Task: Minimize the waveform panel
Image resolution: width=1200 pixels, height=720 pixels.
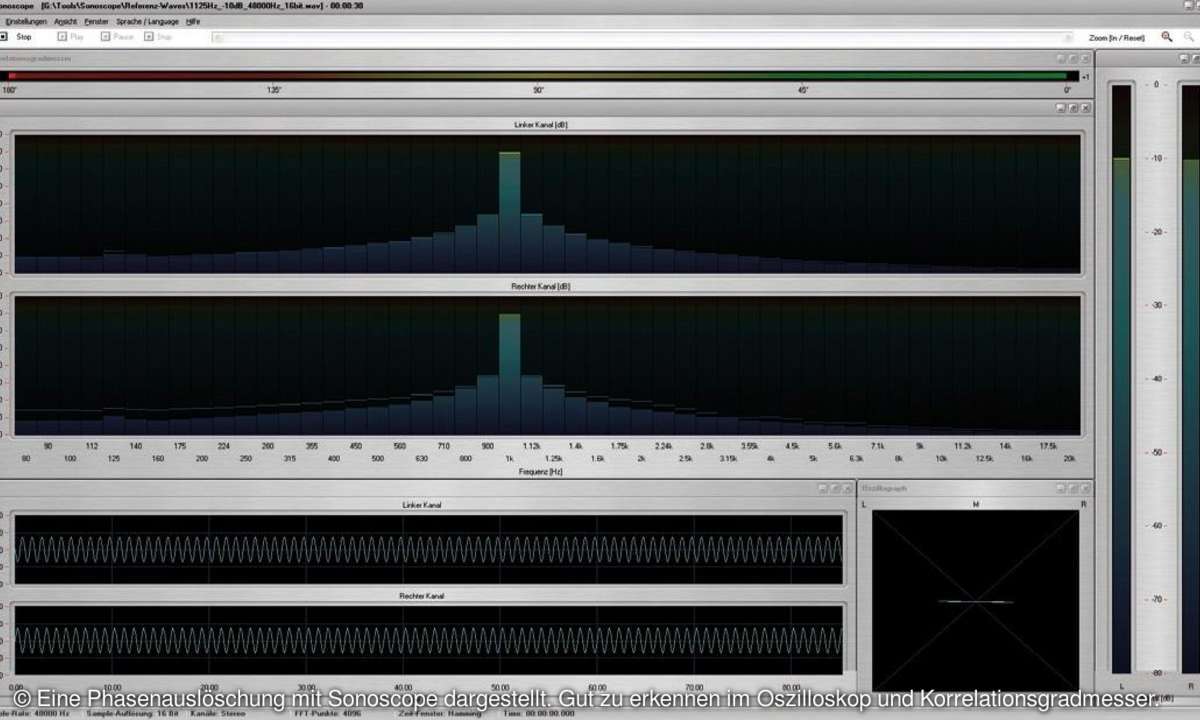Action: tap(823, 488)
